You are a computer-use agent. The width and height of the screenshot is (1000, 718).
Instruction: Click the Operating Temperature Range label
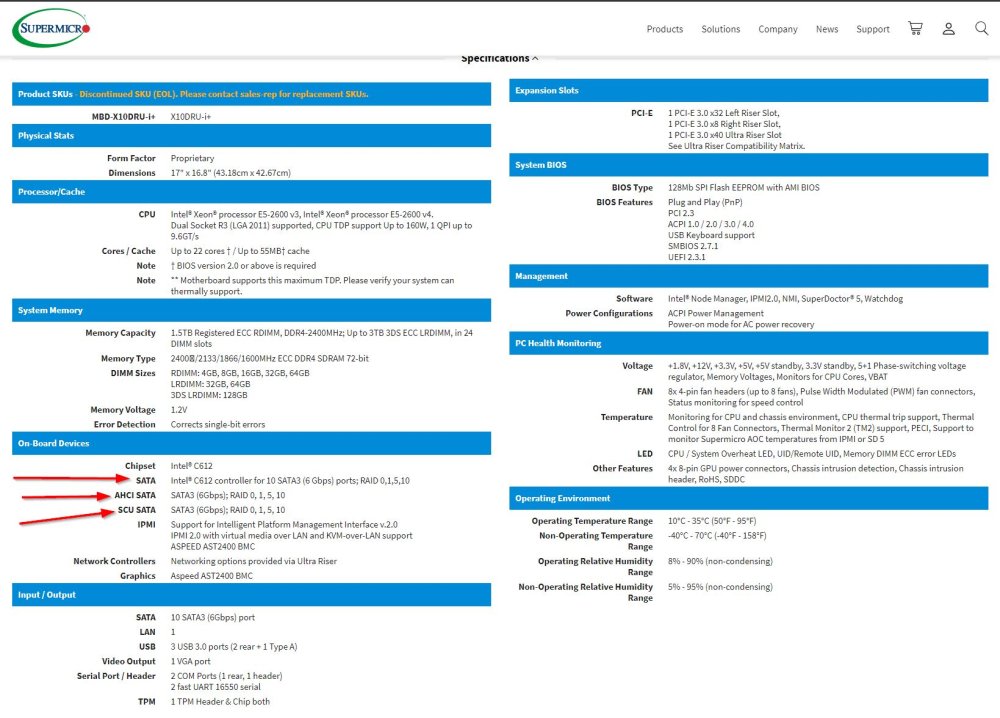point(592,521)
